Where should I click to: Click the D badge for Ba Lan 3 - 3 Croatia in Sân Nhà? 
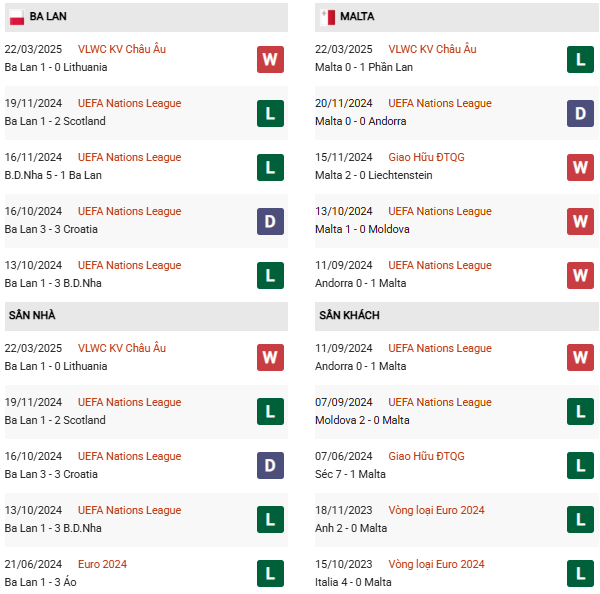pos(270,465)
